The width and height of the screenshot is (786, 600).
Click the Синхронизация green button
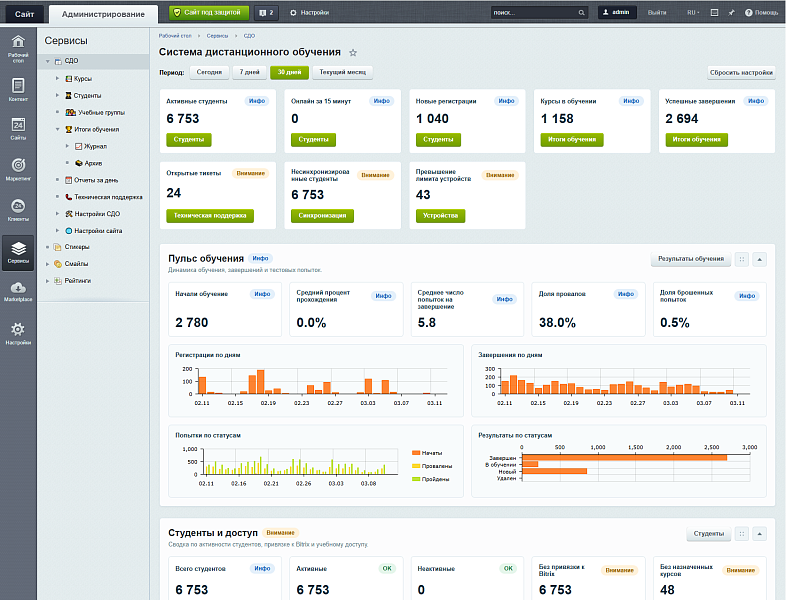pos(320,215)
